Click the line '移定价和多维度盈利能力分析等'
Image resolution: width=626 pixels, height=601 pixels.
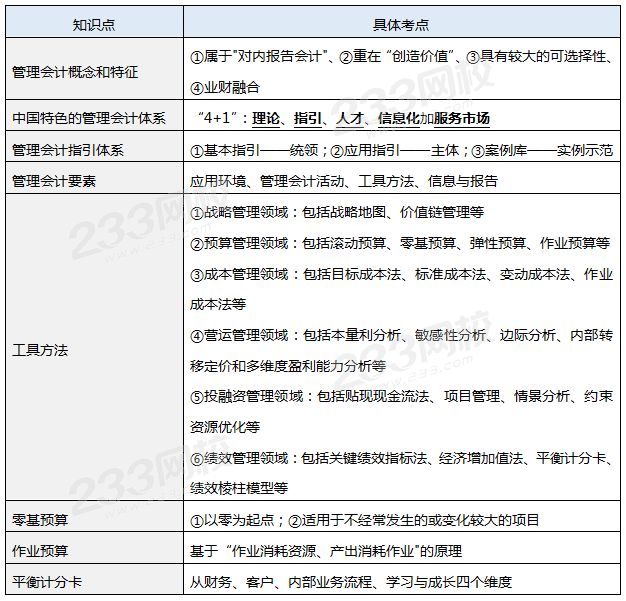point(288,366)
